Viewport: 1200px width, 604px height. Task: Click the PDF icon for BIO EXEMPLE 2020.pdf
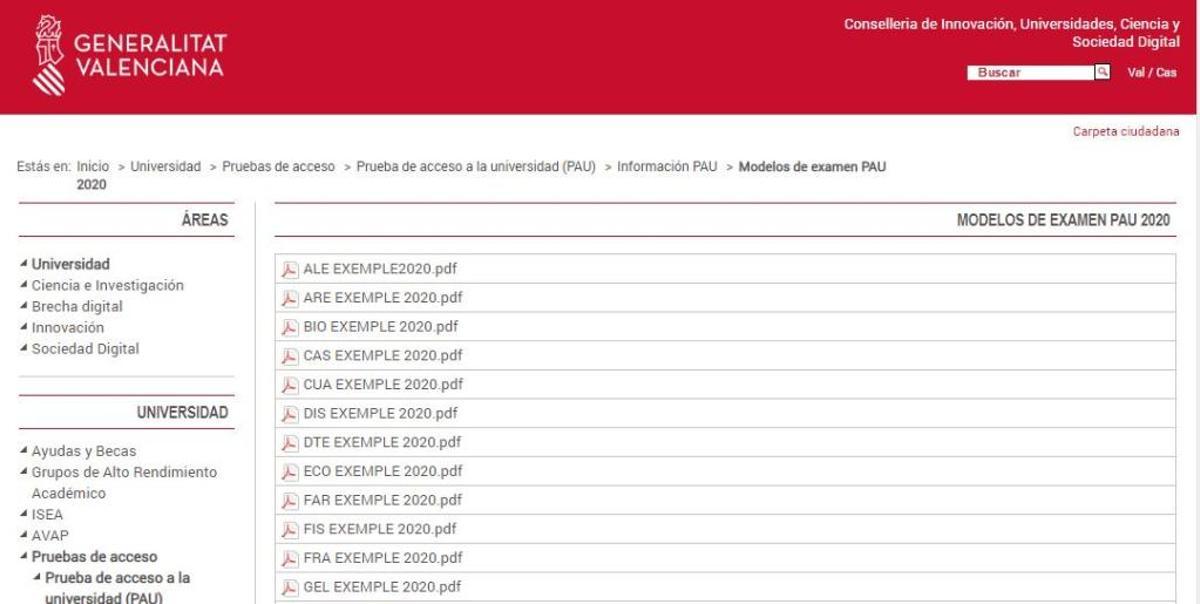pos(288,326)
